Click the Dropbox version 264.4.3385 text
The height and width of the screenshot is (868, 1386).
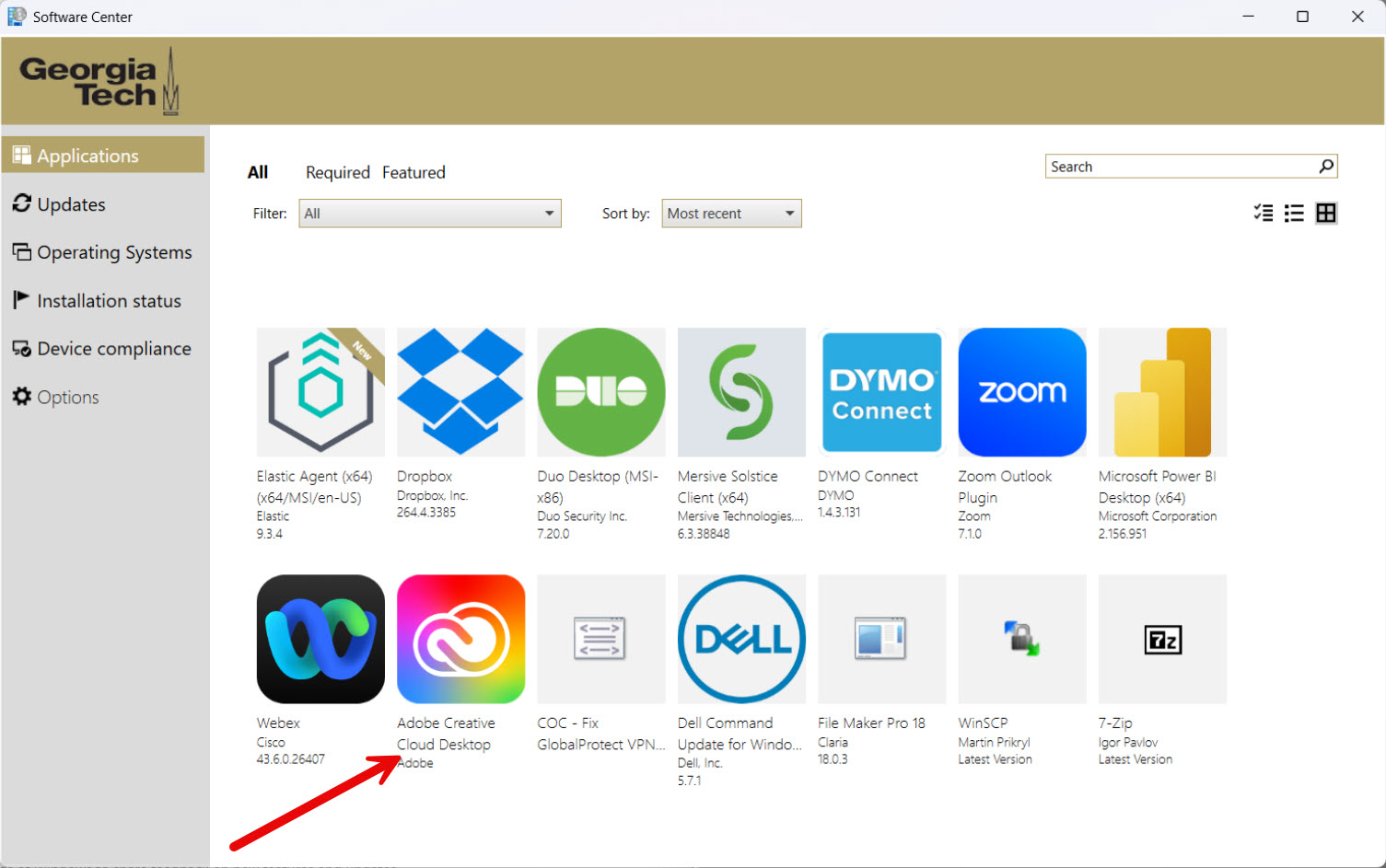(x=426, y=513)
